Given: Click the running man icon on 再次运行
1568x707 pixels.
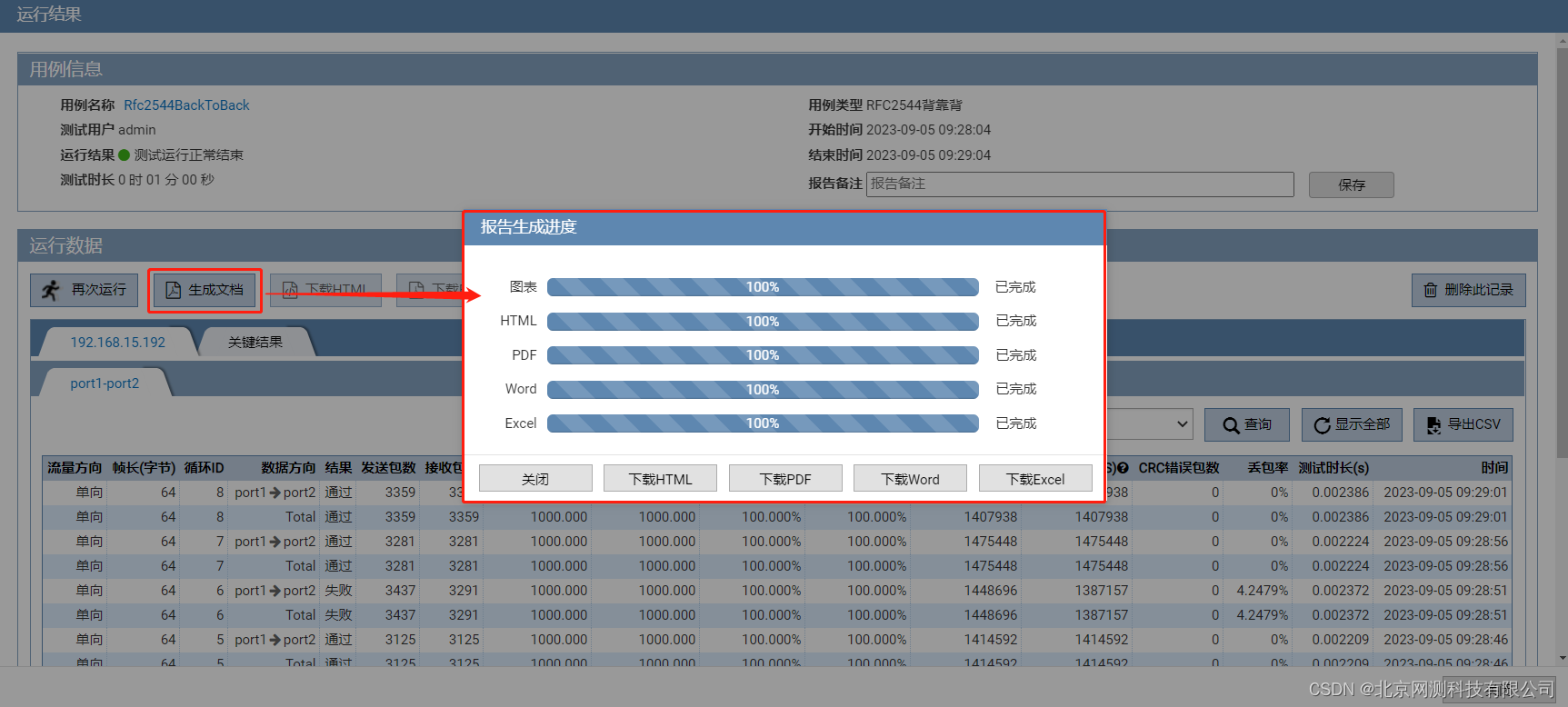Looking at the screenshot, I should tap(51, 290).
